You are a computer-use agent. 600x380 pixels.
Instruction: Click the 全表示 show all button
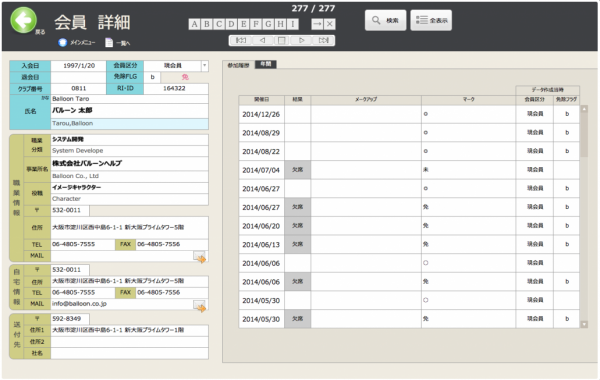431,20
